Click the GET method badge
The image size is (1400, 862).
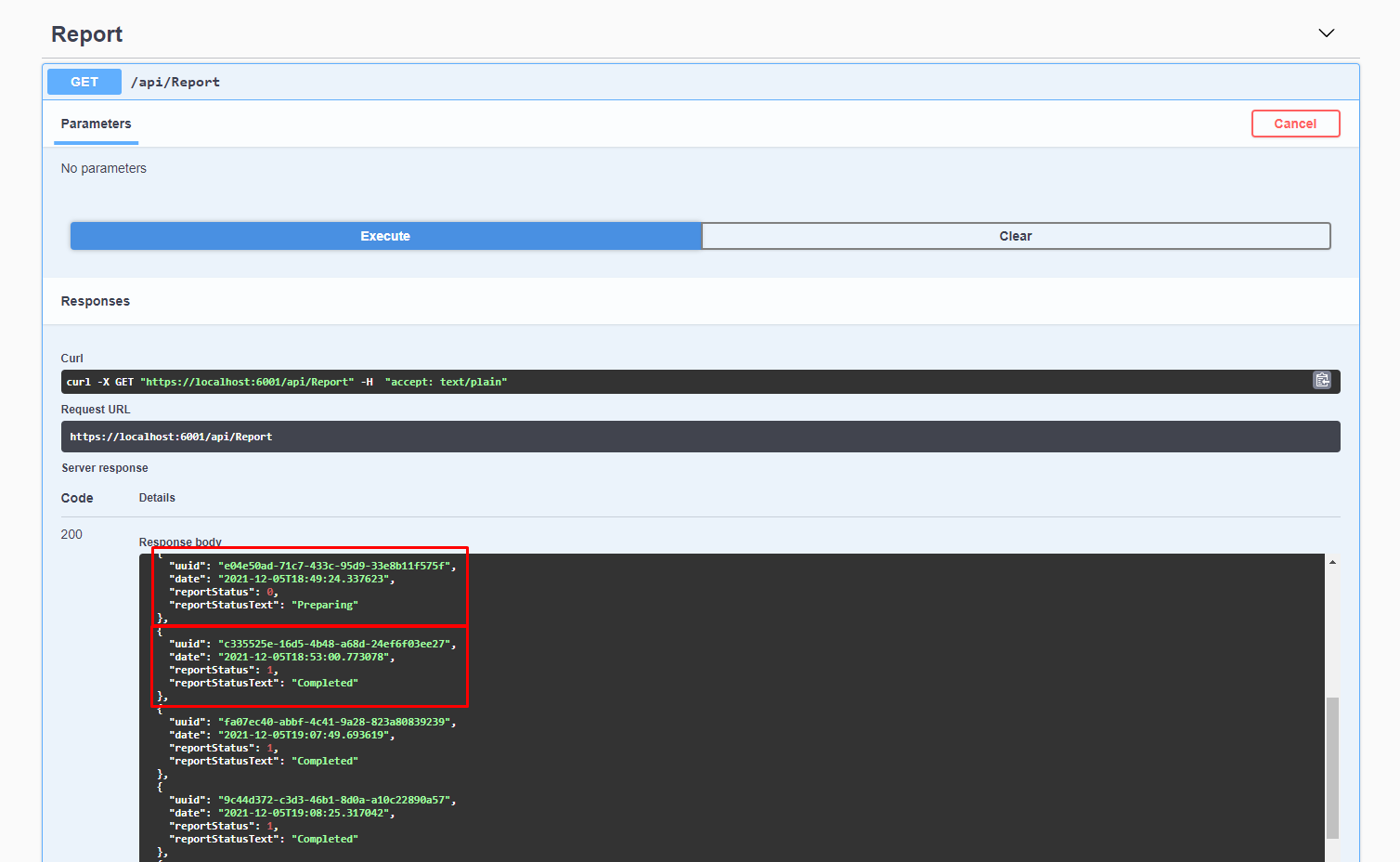[x=84, y=82]
